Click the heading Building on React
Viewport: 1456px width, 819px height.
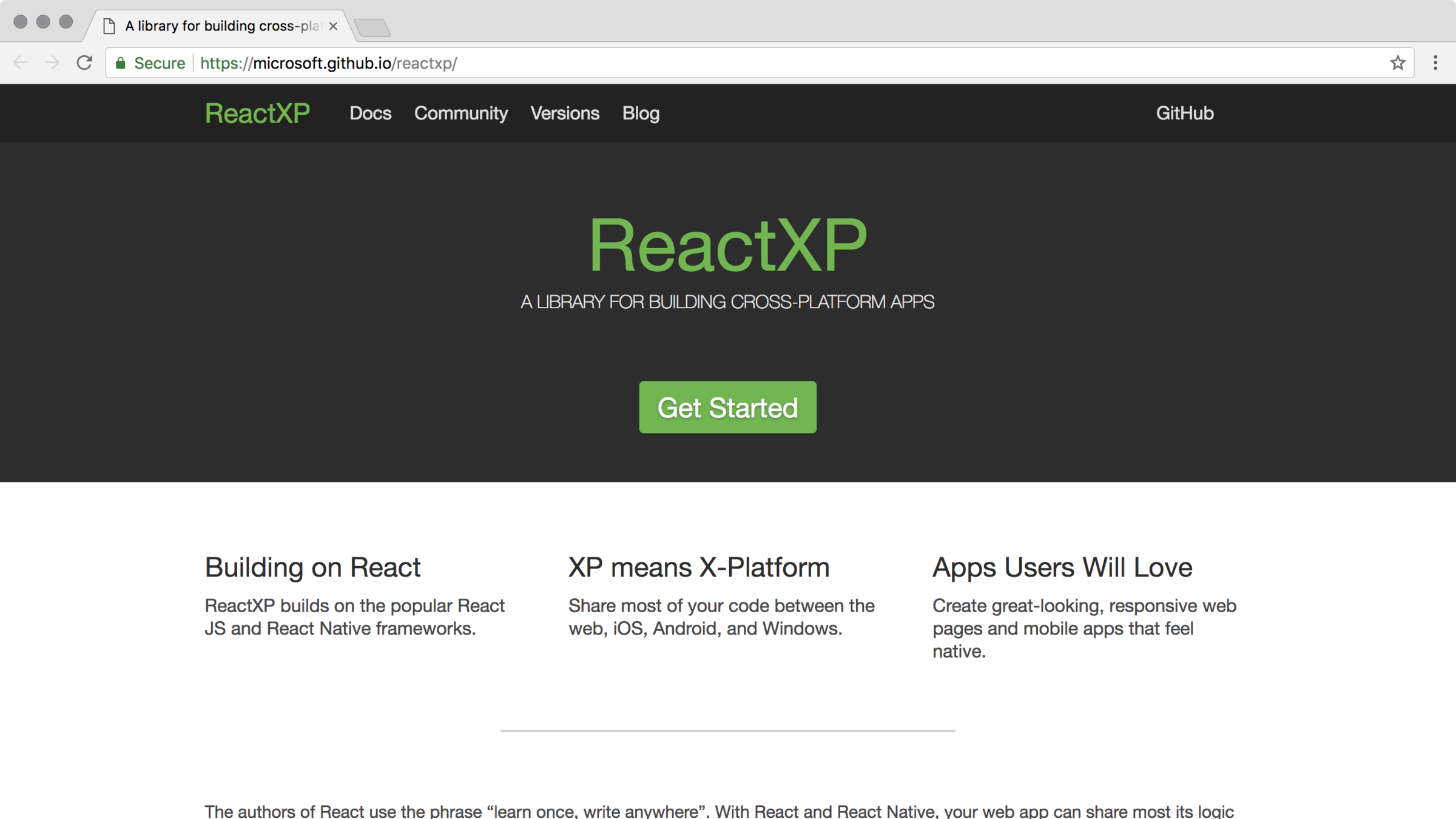coord(313,567)
